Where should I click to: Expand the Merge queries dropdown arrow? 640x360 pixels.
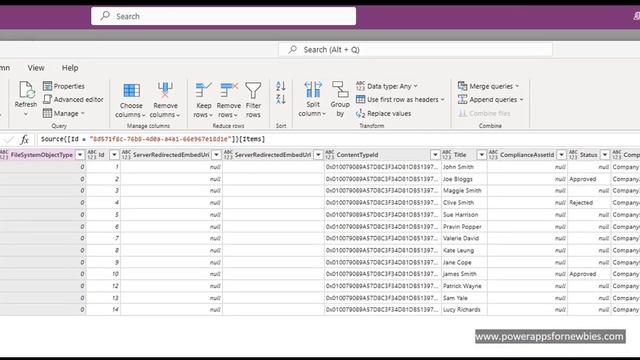tap(517, 86)
